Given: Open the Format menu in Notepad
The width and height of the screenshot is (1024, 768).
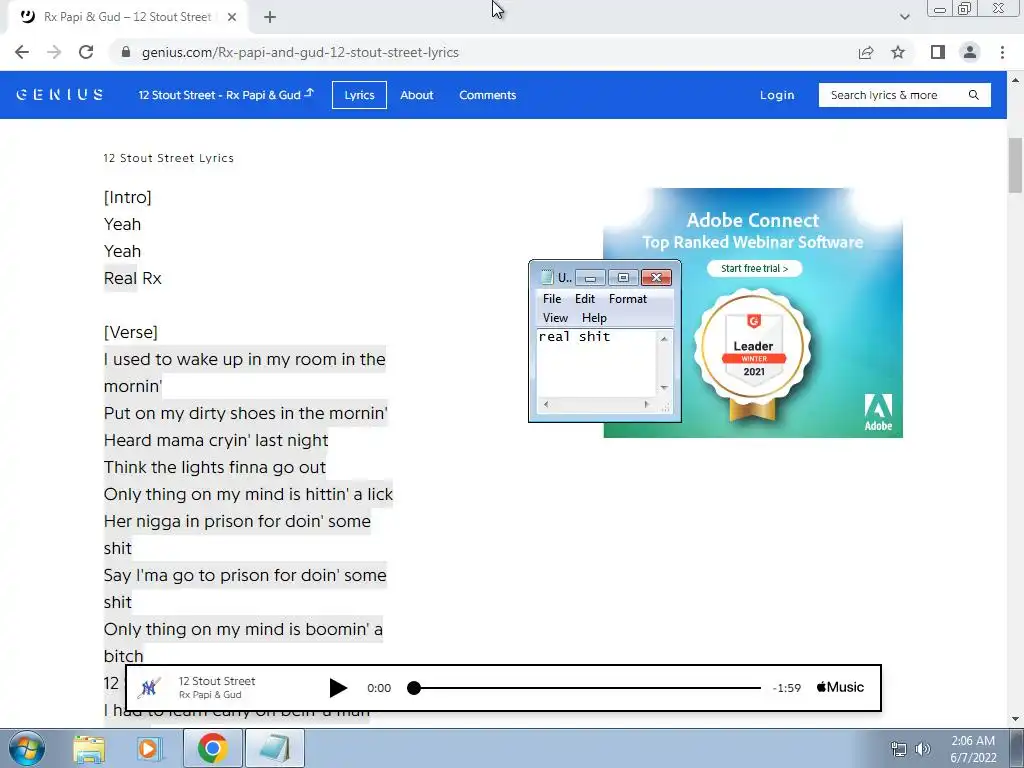Looking at the screenshot, I should [x=628, y=298].
